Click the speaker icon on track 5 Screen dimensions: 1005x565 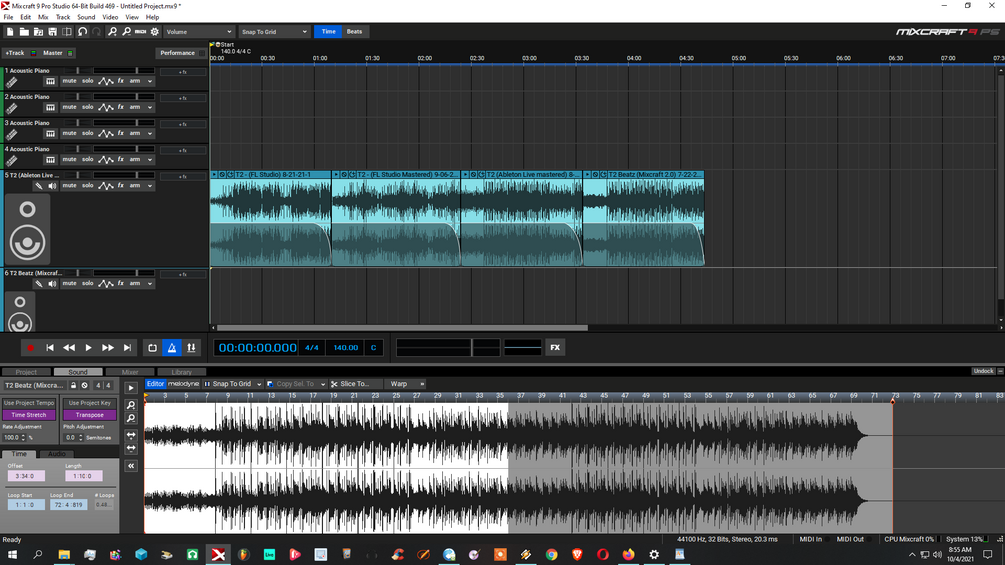pyautogui.click(x=52, y=186)
